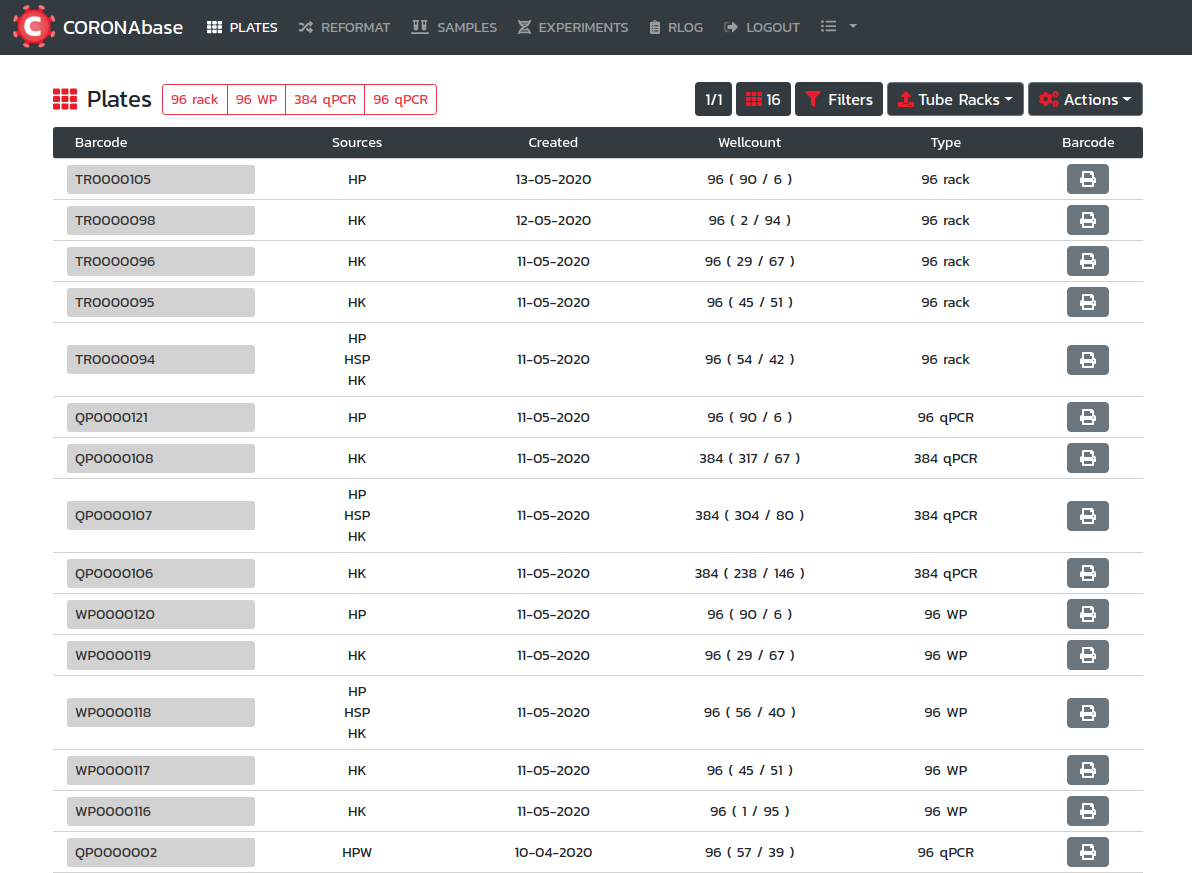This screenshot has width=1192, height=873.
Task: Expand the Tube Racks dropdown
Action: [955, 100]
